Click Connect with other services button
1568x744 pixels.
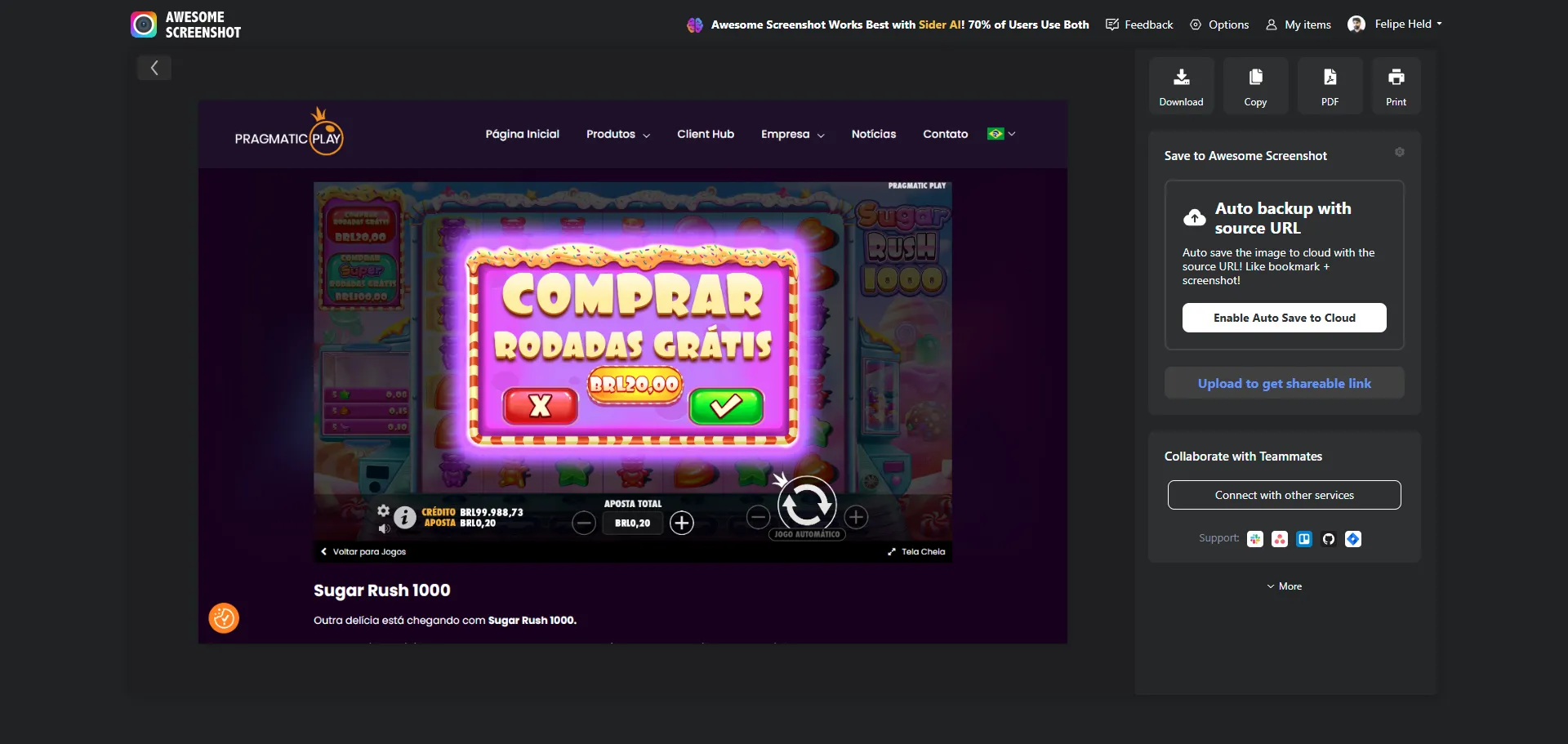click(1285, 495)
